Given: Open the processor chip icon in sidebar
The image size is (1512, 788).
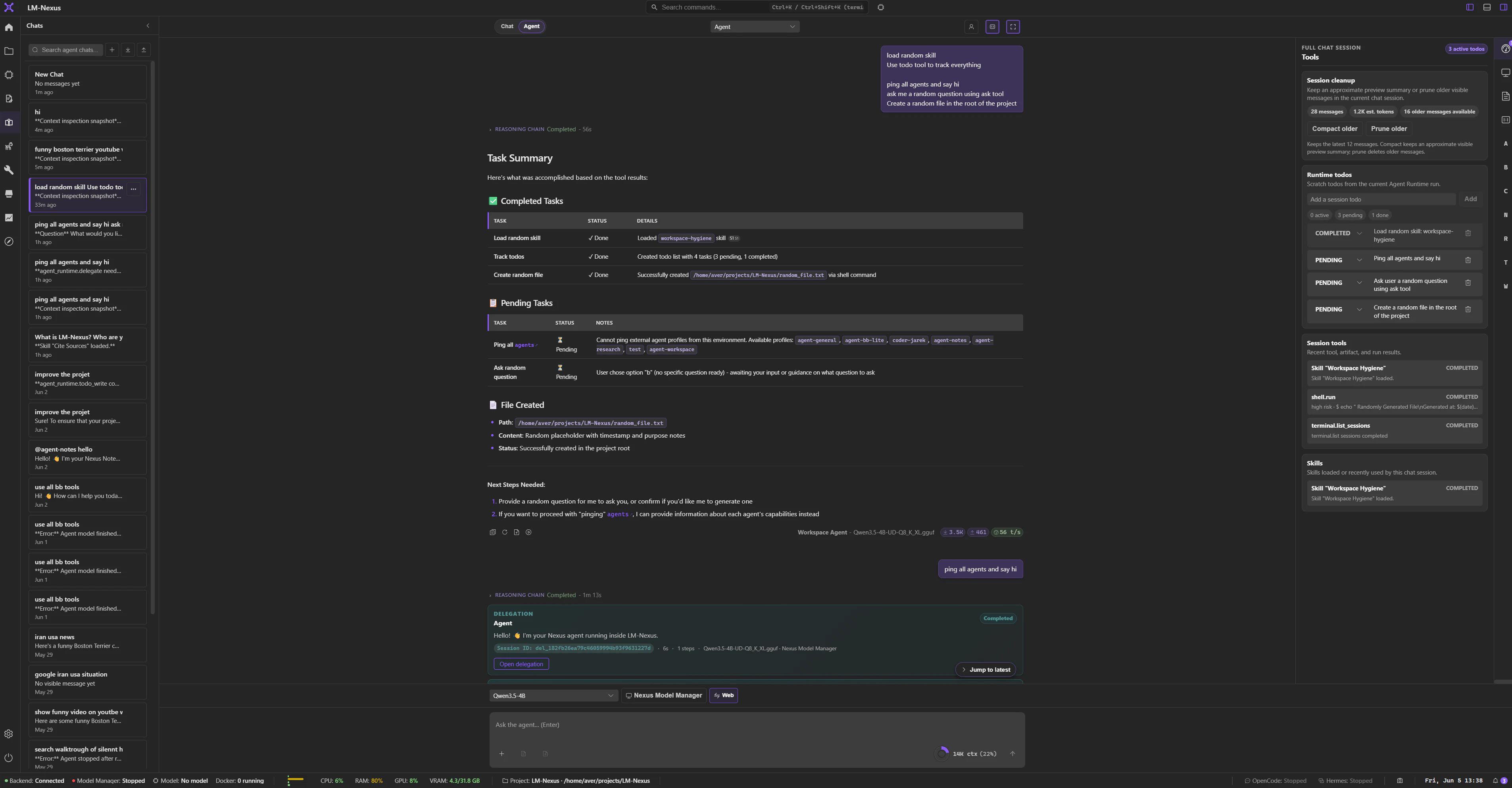Looking at the screenshot, I should (x=9, y=75).
